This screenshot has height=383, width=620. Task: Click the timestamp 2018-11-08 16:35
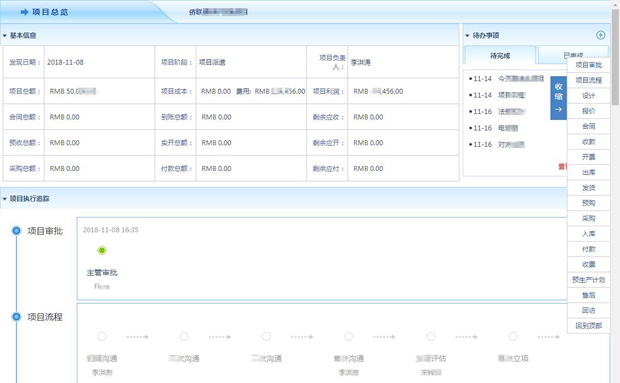click(x=110, y=230)
